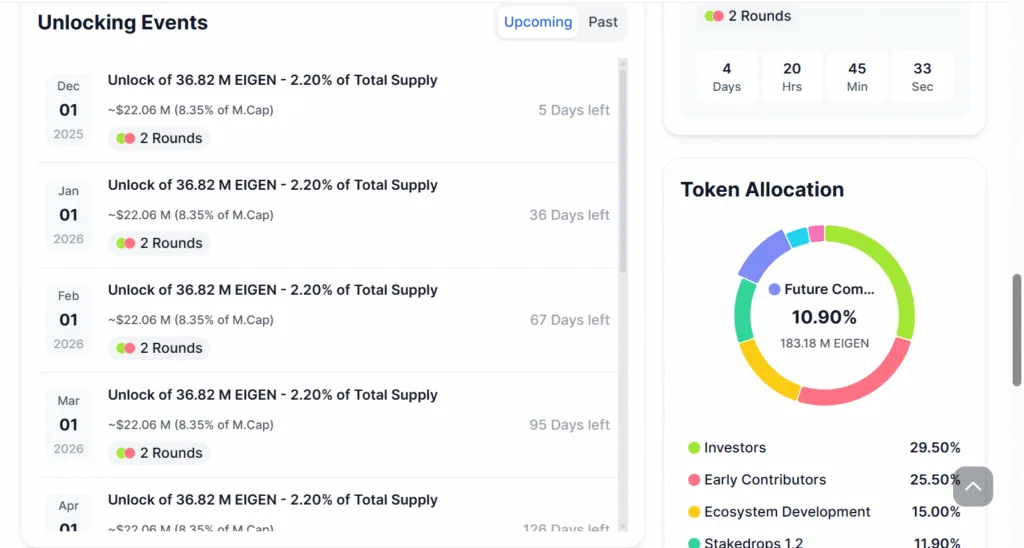
Task: Click the Token Allocation heading
Action: pos(762,189)
